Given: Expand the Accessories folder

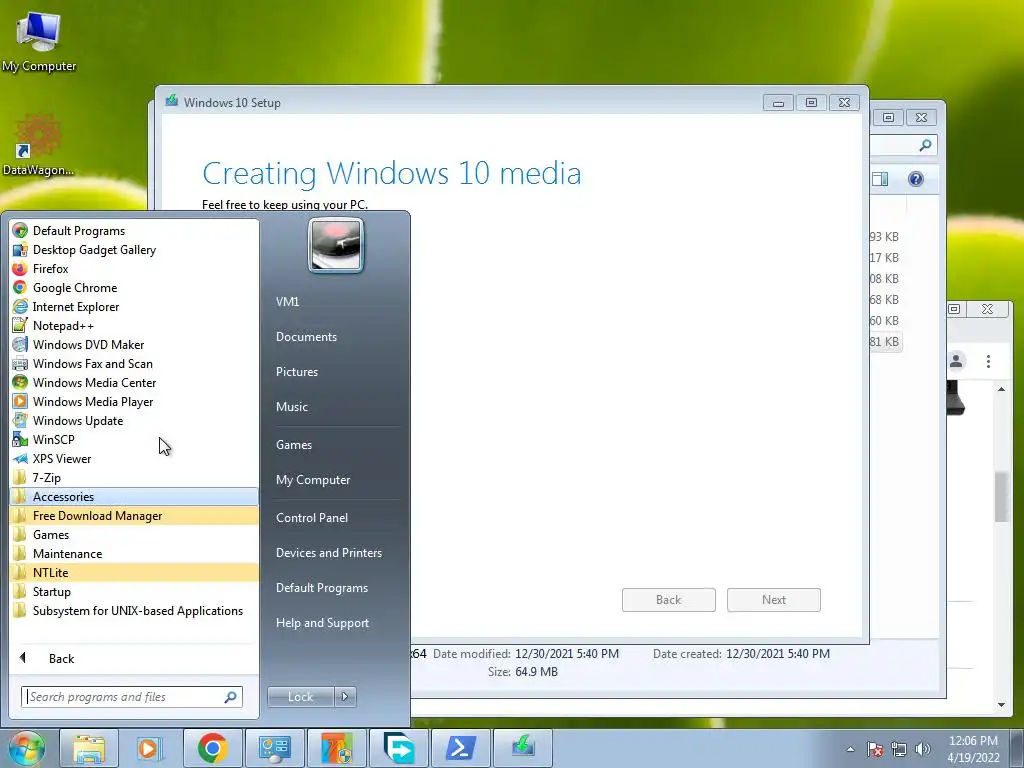Looking at the screenshot, I should click(135, 496).
